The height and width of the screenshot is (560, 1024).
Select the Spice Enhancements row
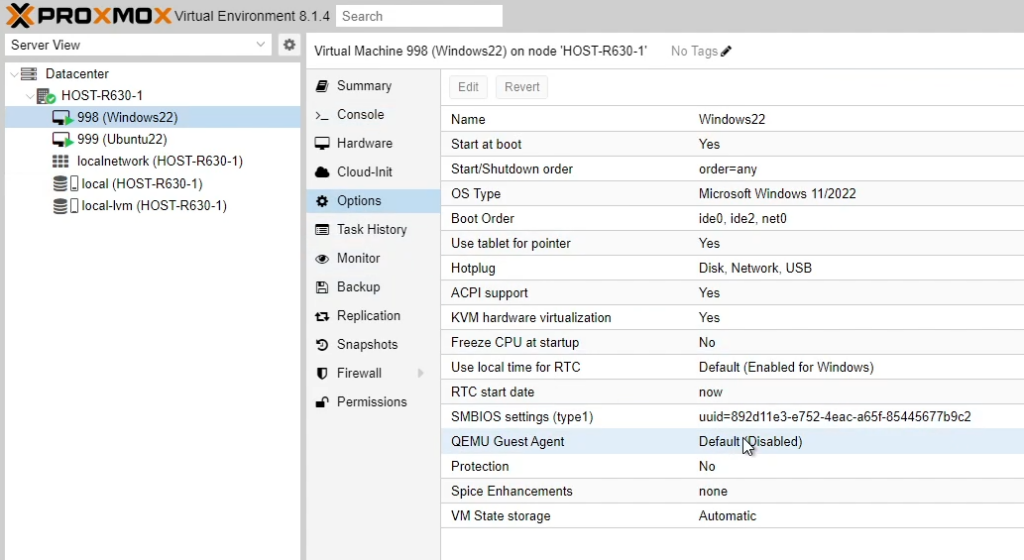click(x=733, y=491)
